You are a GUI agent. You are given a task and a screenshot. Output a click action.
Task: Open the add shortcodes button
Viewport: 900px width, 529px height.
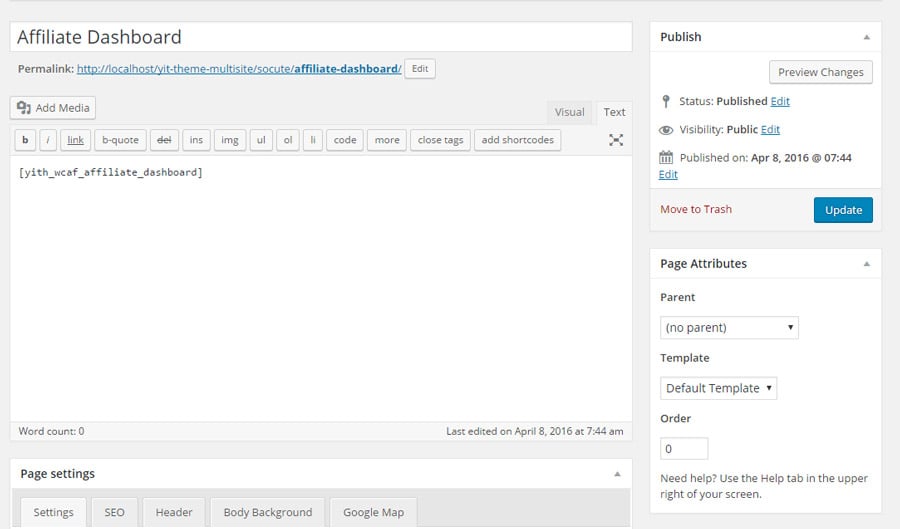click(518, 140)
